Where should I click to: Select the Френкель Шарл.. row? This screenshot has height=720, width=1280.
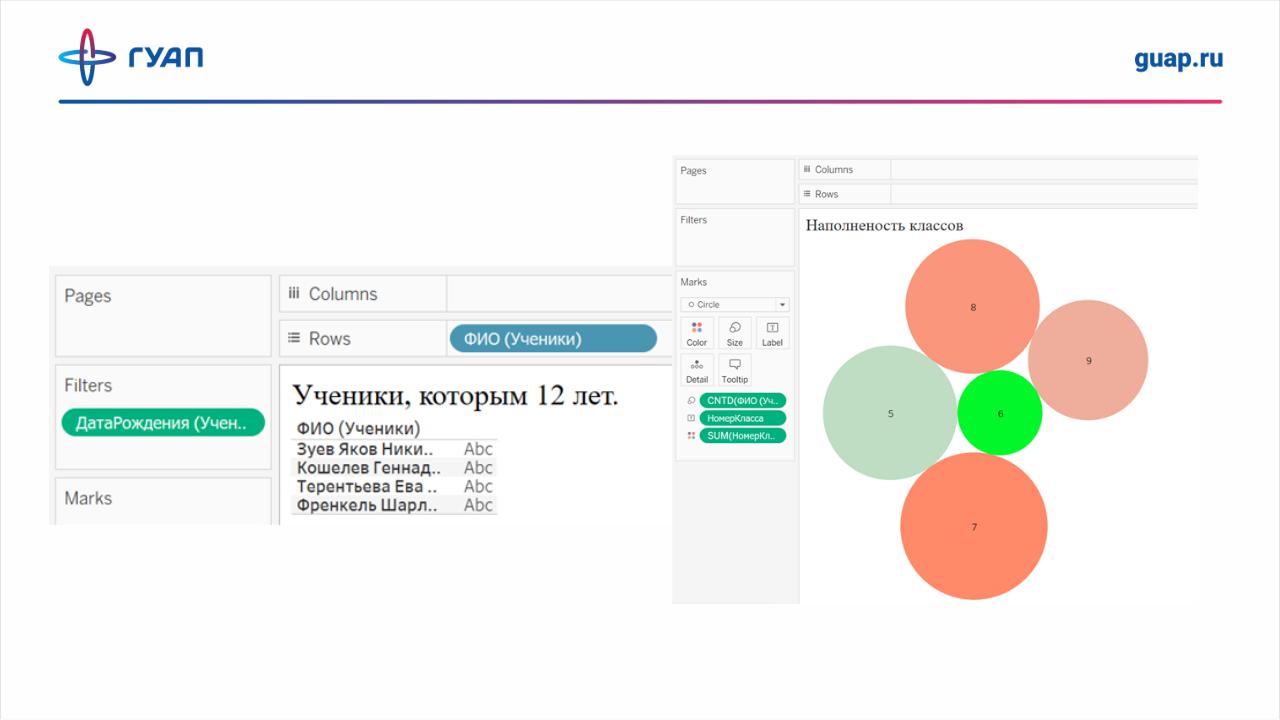(x=367, y=505)
